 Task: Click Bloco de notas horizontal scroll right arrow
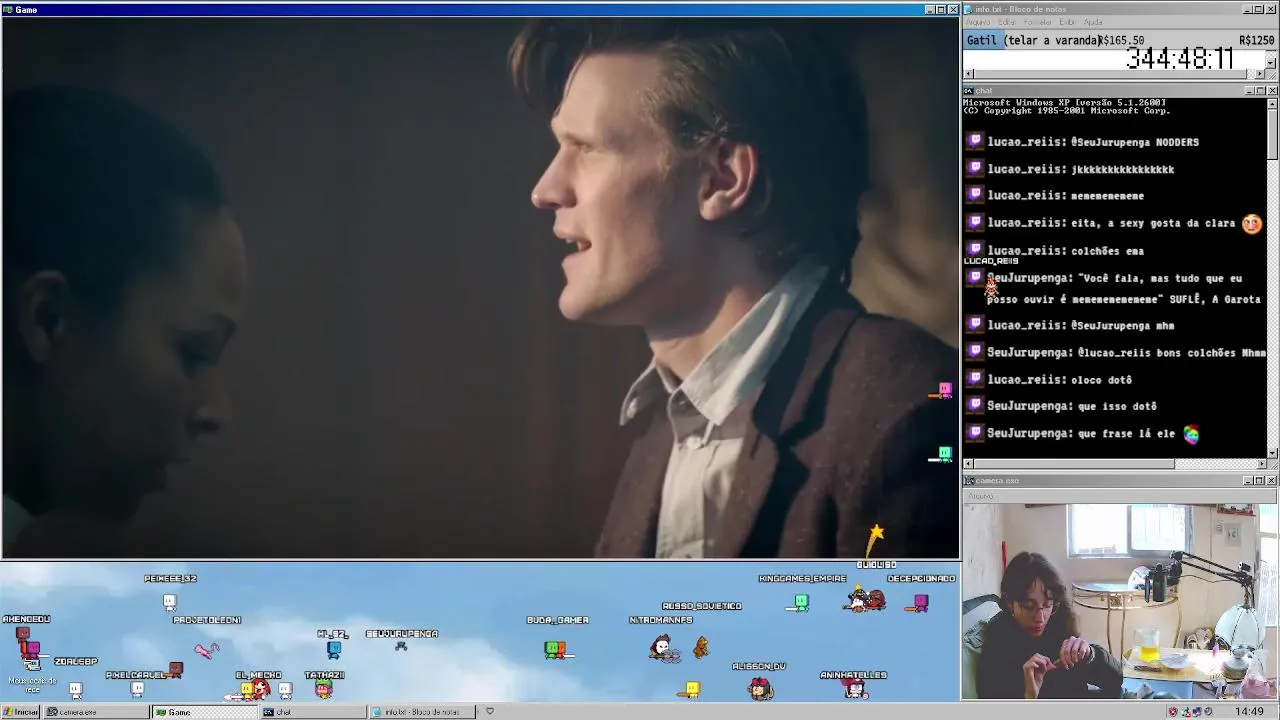pyautogui.click(x=1260, y=74)
